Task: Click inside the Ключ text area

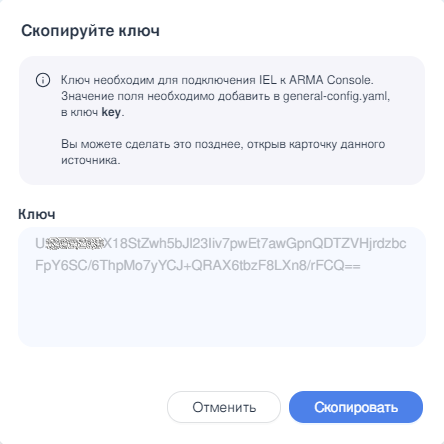Action: click(x=222, y=287)
